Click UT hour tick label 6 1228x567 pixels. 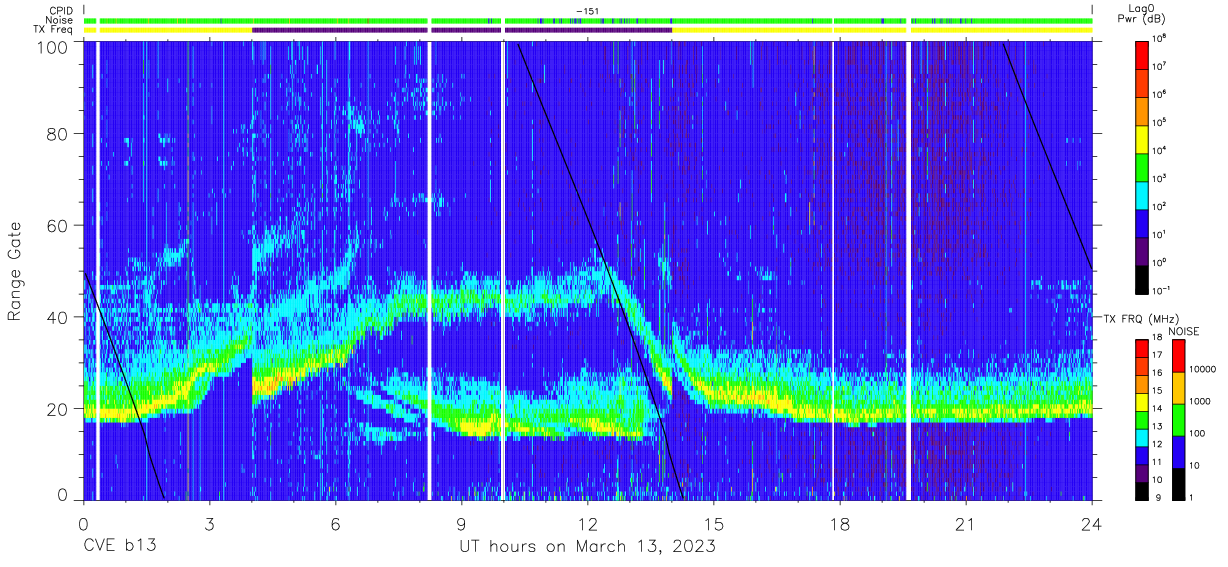click(335, 524)
